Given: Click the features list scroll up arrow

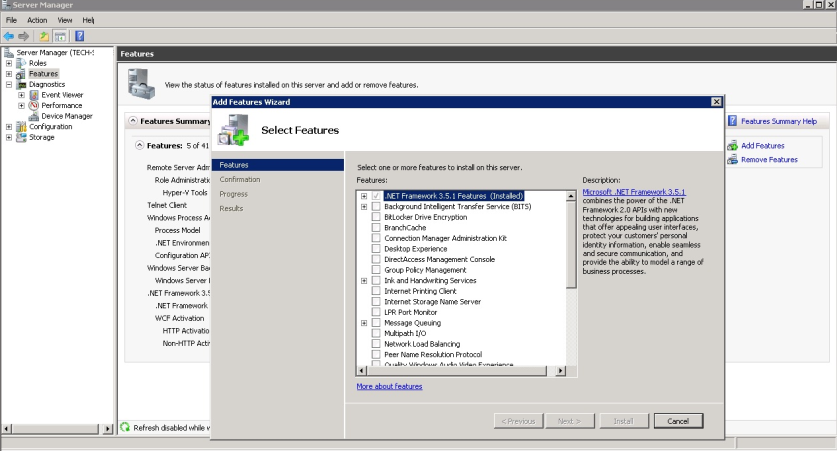Looking at the screenshot, I should pyautogui.click(x=571, y=196).
